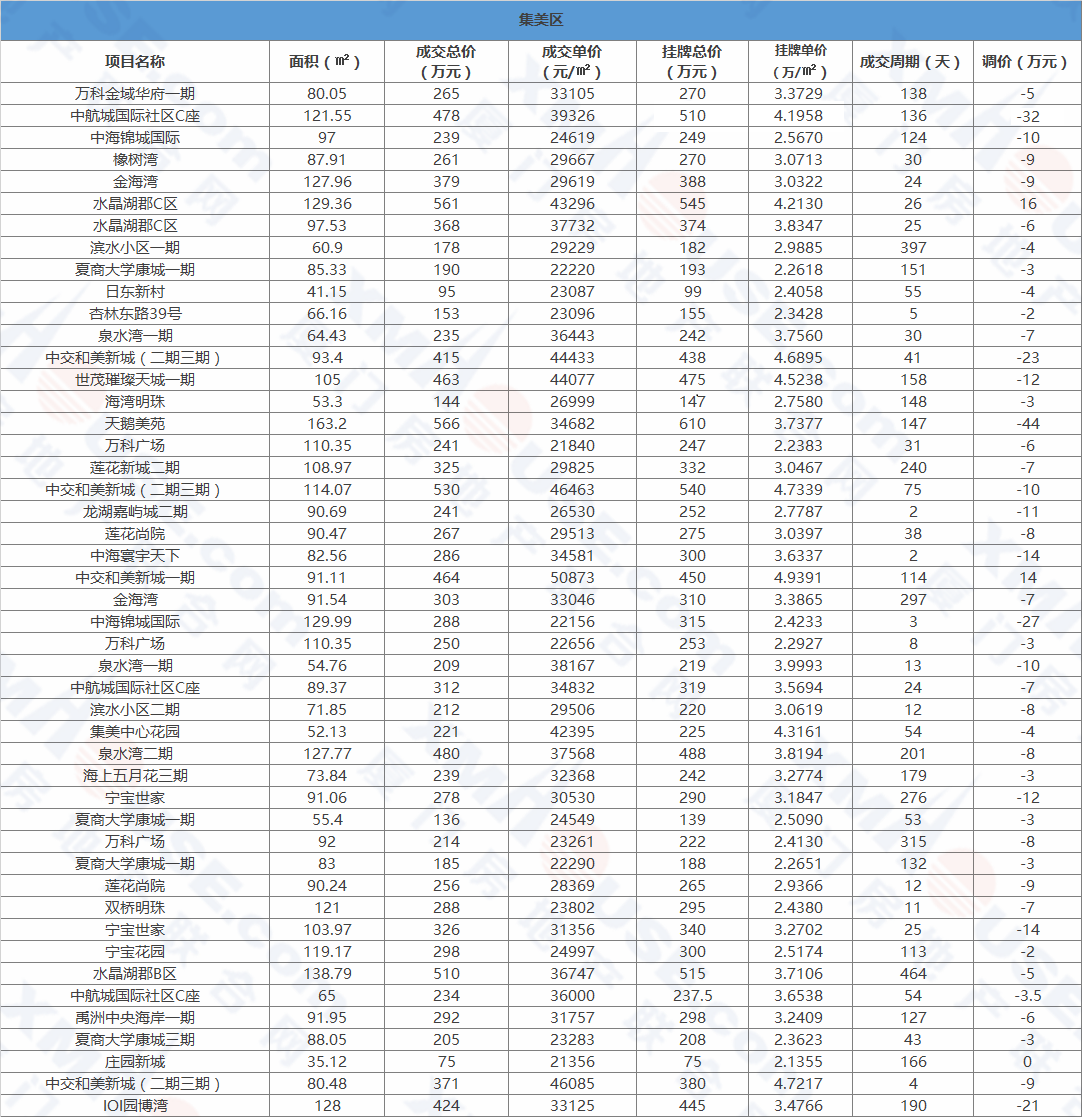Click listing unit price 2.1355
The height and width of the screenshot is (1117, 1082).
click(799, 1063)
